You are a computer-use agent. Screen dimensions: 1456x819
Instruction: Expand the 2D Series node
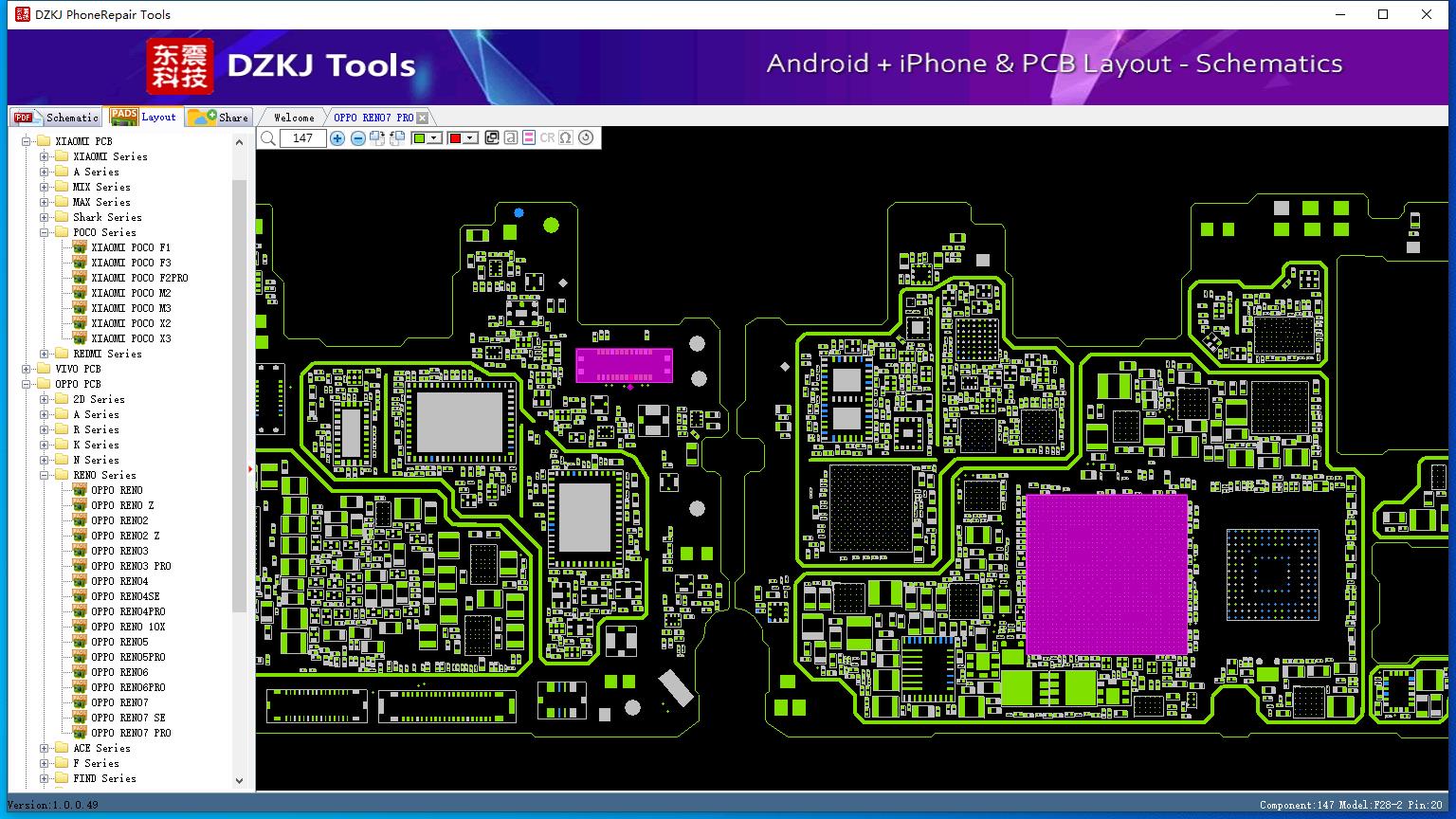click(44, 399)
